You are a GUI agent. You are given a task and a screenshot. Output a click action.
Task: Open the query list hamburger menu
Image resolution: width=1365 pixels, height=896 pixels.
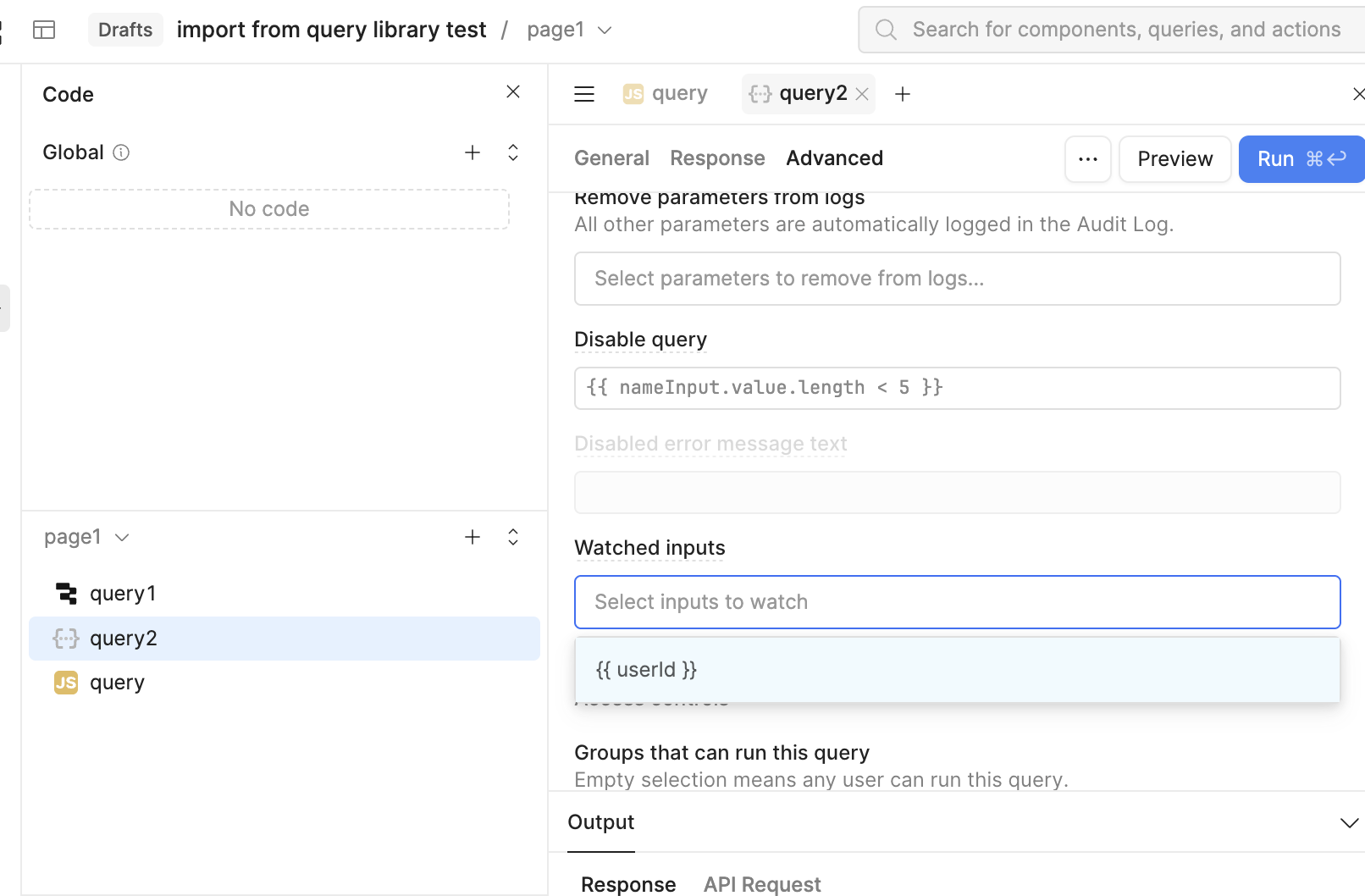(584, 94)
